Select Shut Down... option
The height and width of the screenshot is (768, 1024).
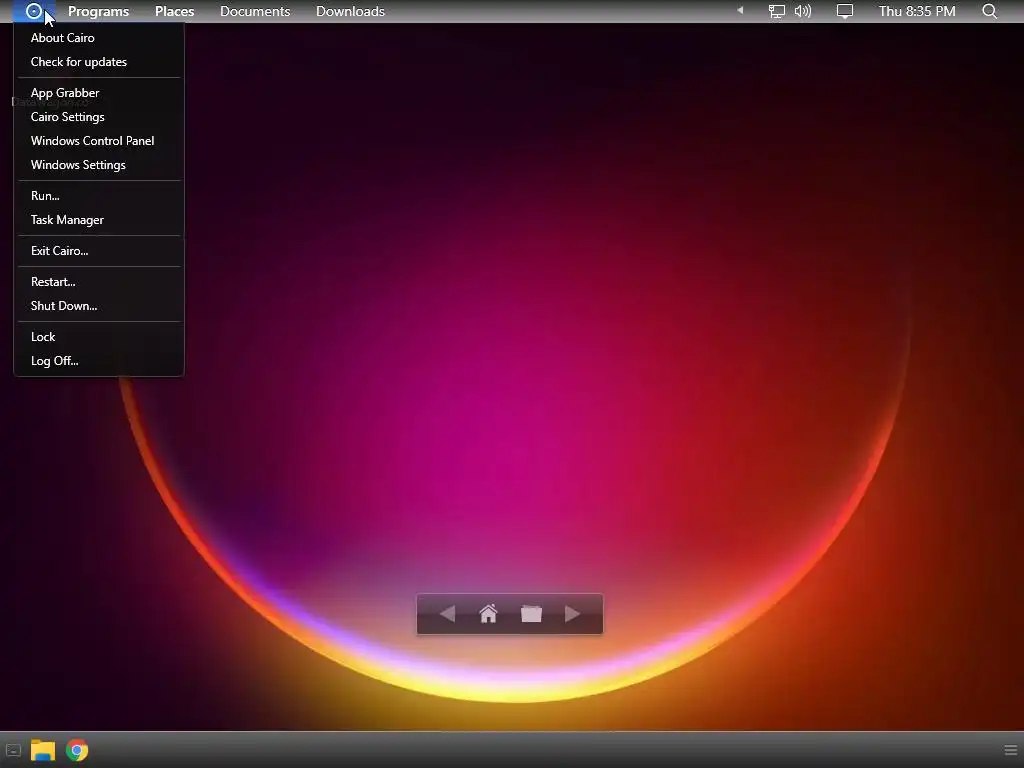[x=99, y=306]
